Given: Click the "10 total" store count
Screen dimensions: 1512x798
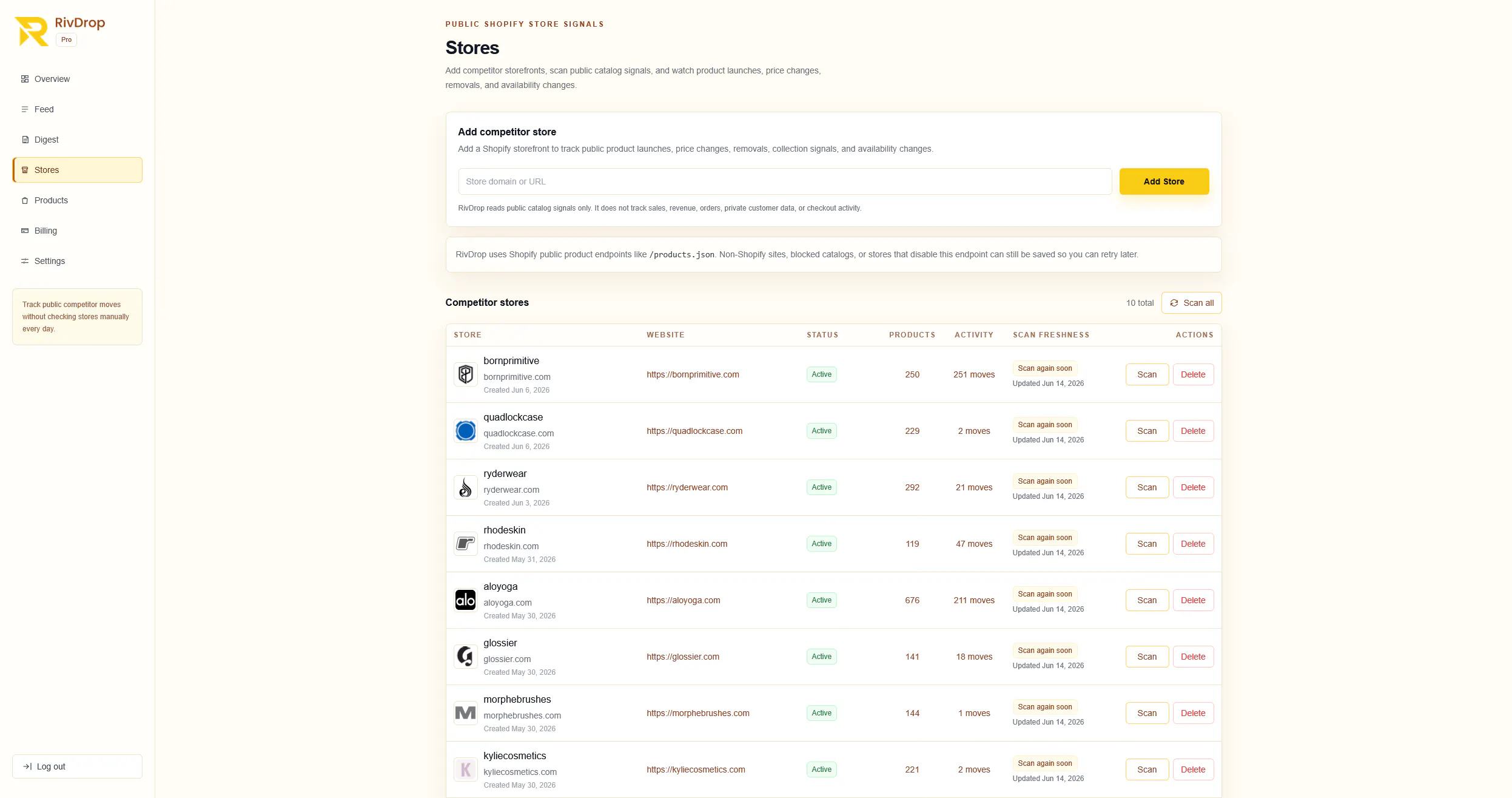Looking at the screenshot, I should point(1140,303).
